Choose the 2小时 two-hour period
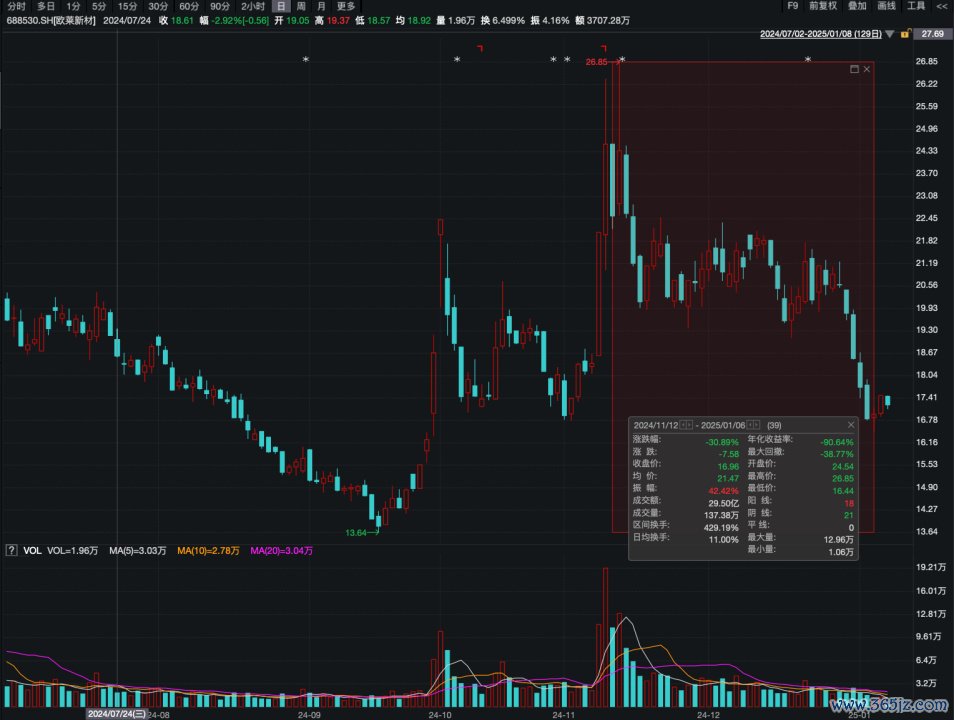The height and width of the screenshot is (720, 954). click(253, 6)
